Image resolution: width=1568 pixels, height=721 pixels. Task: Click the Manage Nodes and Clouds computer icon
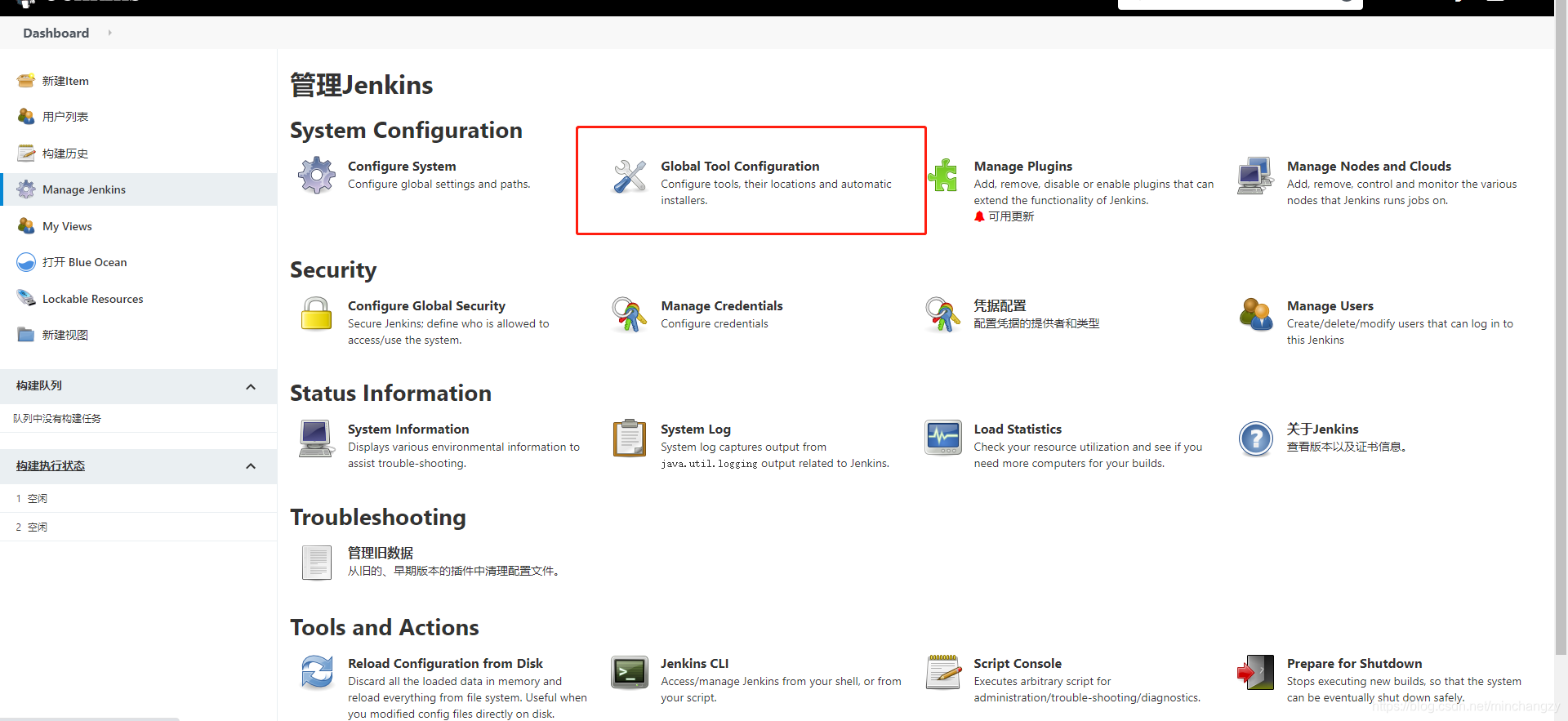(1255, 175)
